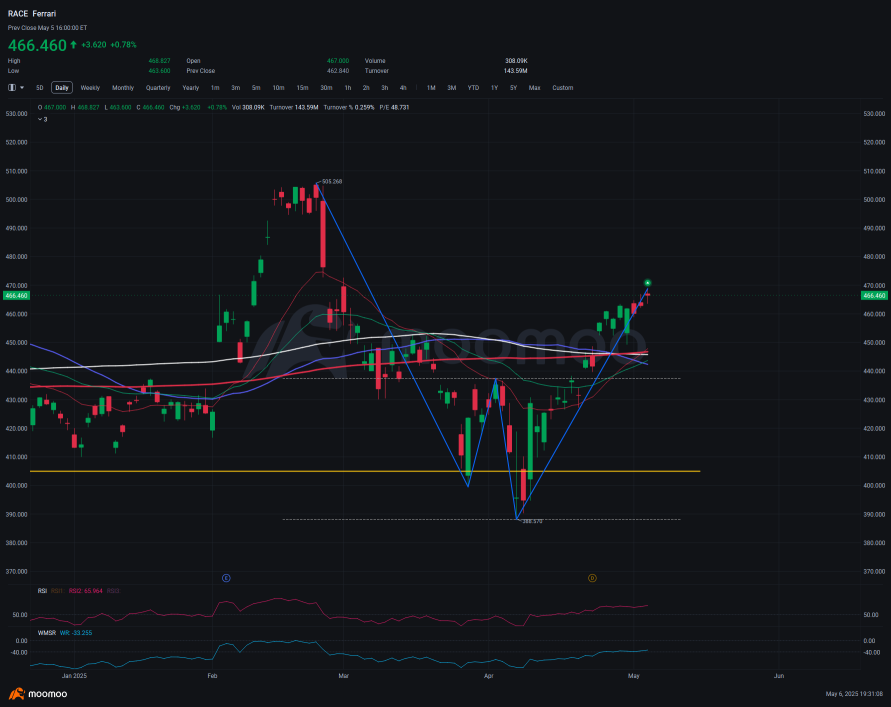Open the earnings event marker E
The width and height of the screenshot is (891, 707).
coord(226,578)
